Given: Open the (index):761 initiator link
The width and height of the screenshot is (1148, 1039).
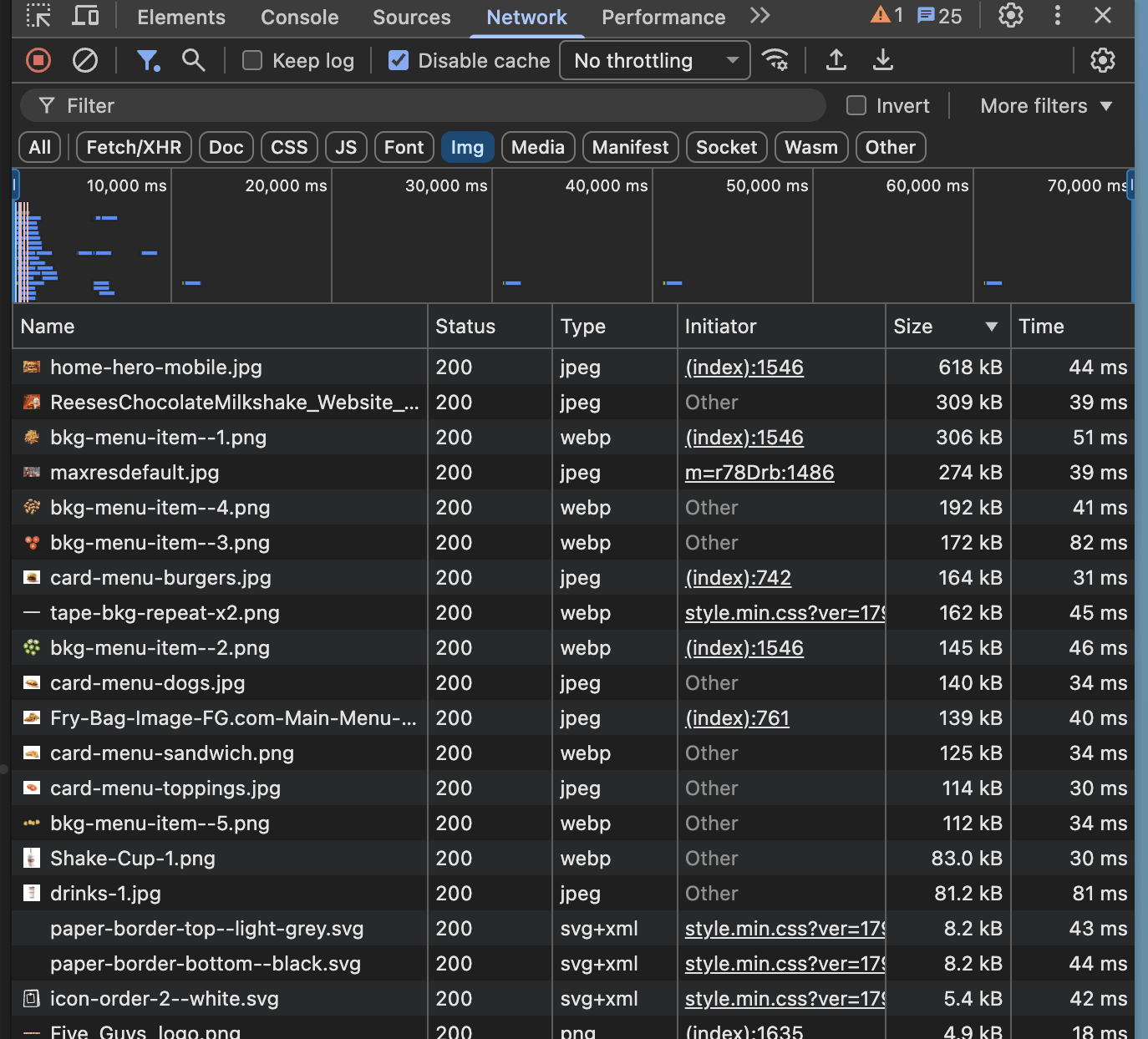Looking at the screenshot, I should [737, 718].
